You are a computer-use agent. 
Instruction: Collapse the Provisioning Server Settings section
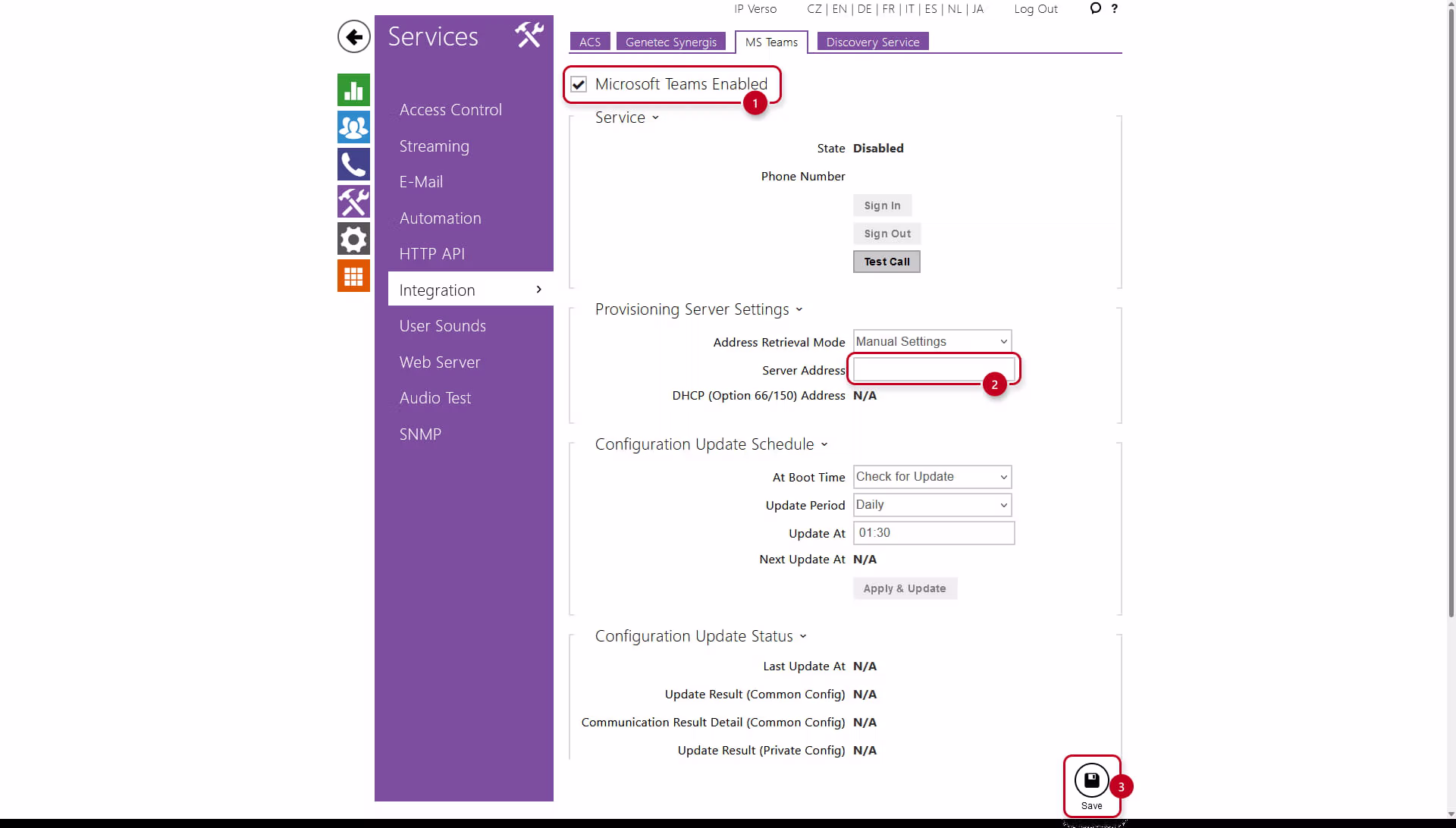click(x=698, y=309)
